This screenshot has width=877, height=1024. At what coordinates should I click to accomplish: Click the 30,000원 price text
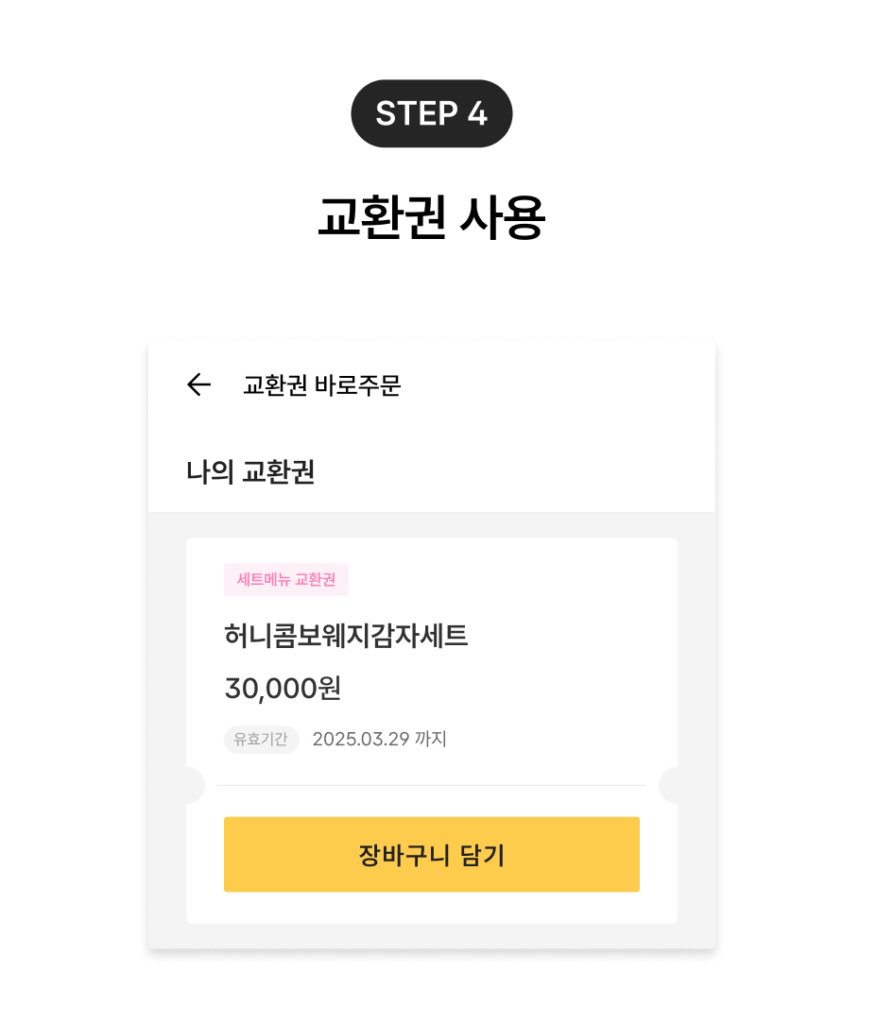[283, 688]
